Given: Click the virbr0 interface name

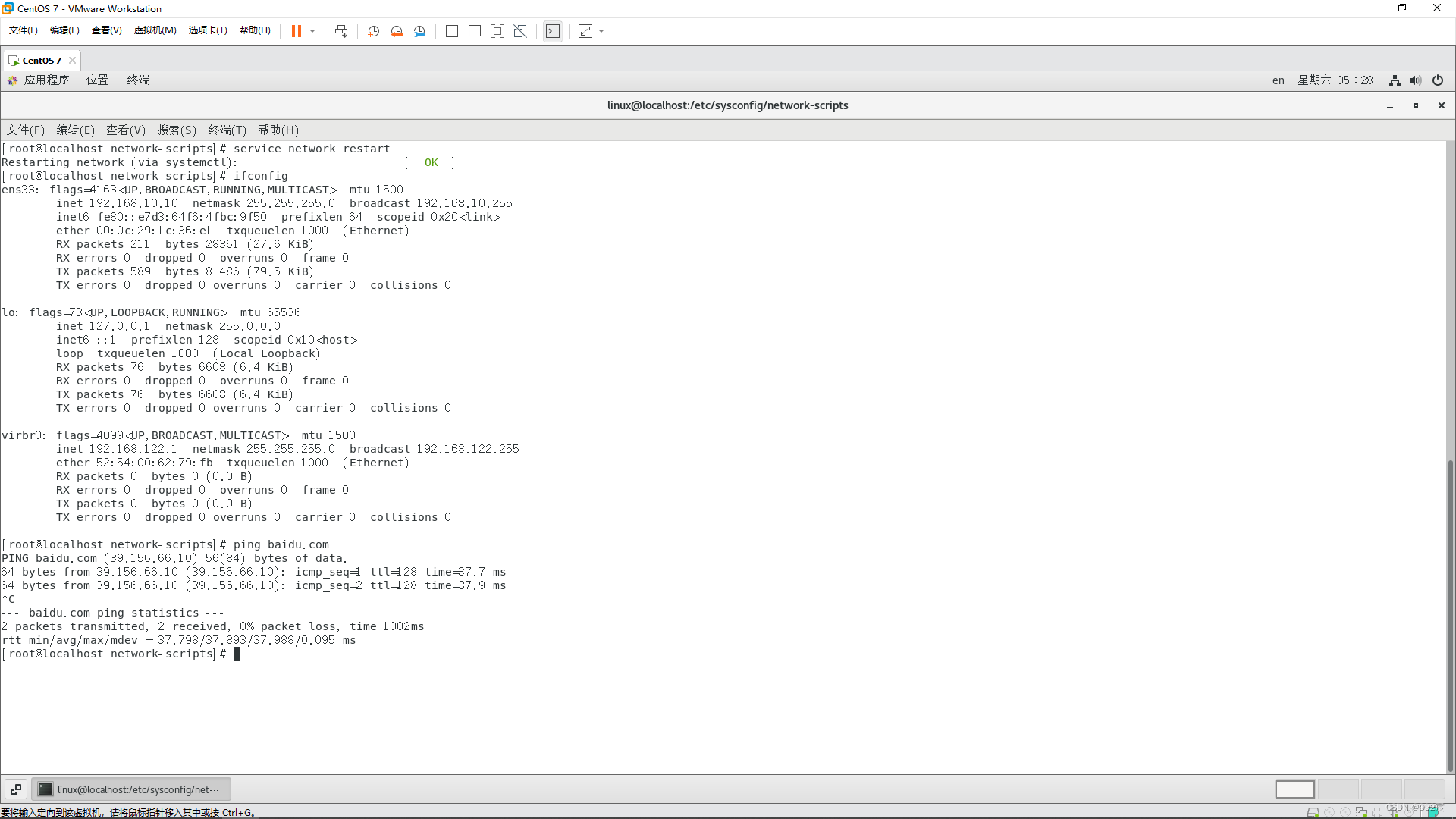Looking at the screenshot, I should 24,435.
